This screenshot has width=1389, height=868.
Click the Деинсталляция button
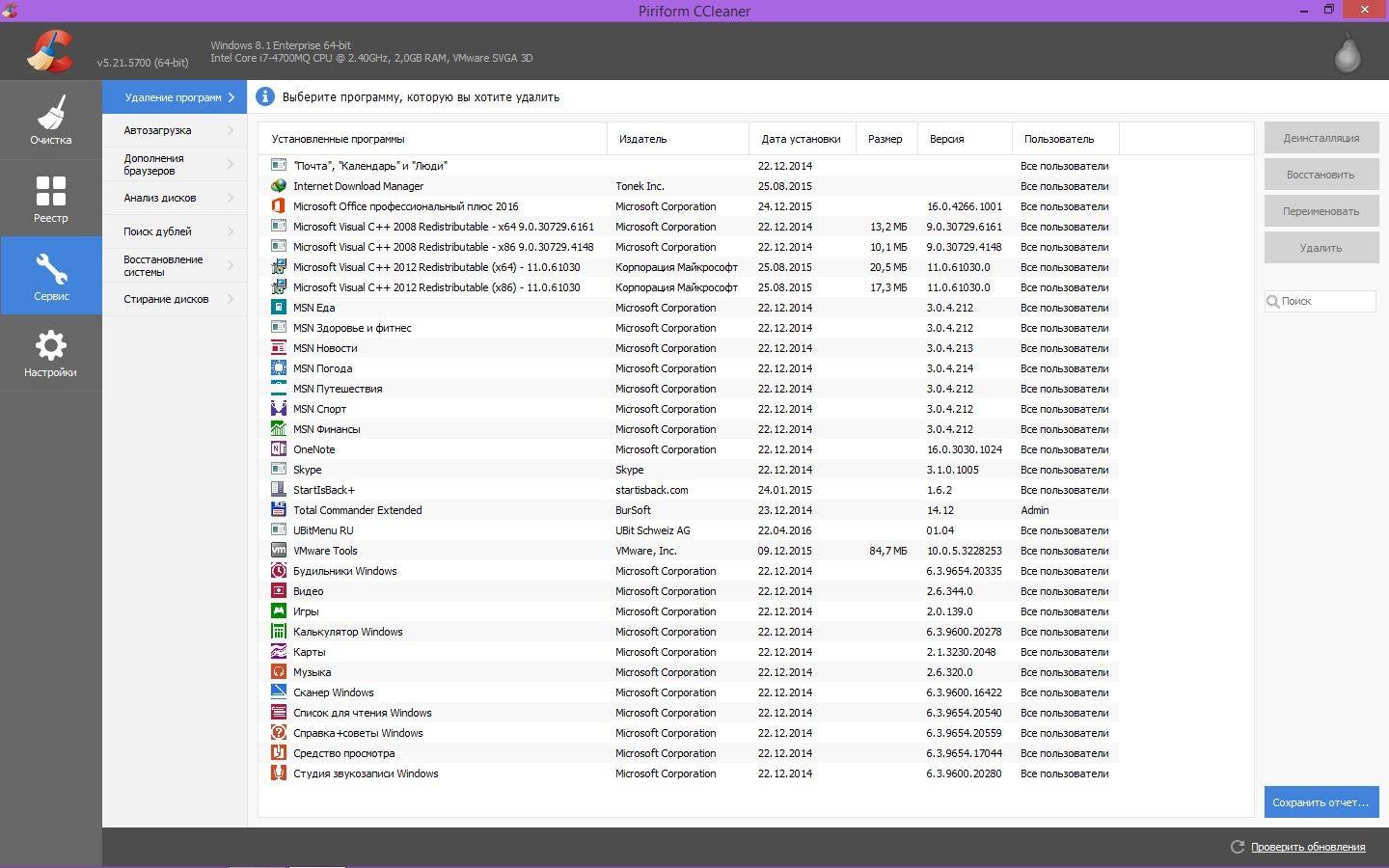coord(1321,138)
